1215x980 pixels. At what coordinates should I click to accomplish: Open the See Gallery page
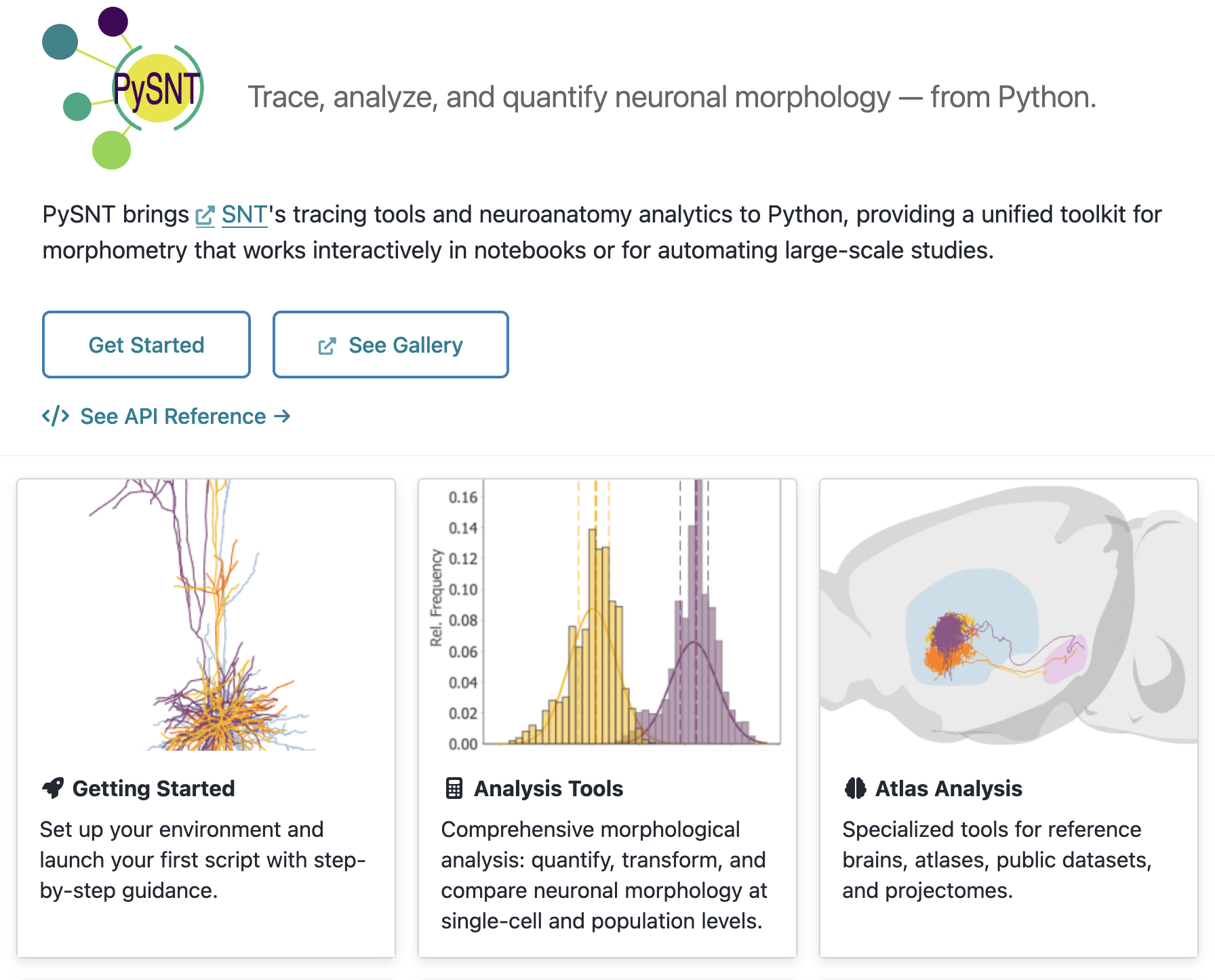[x=391, y=345]
